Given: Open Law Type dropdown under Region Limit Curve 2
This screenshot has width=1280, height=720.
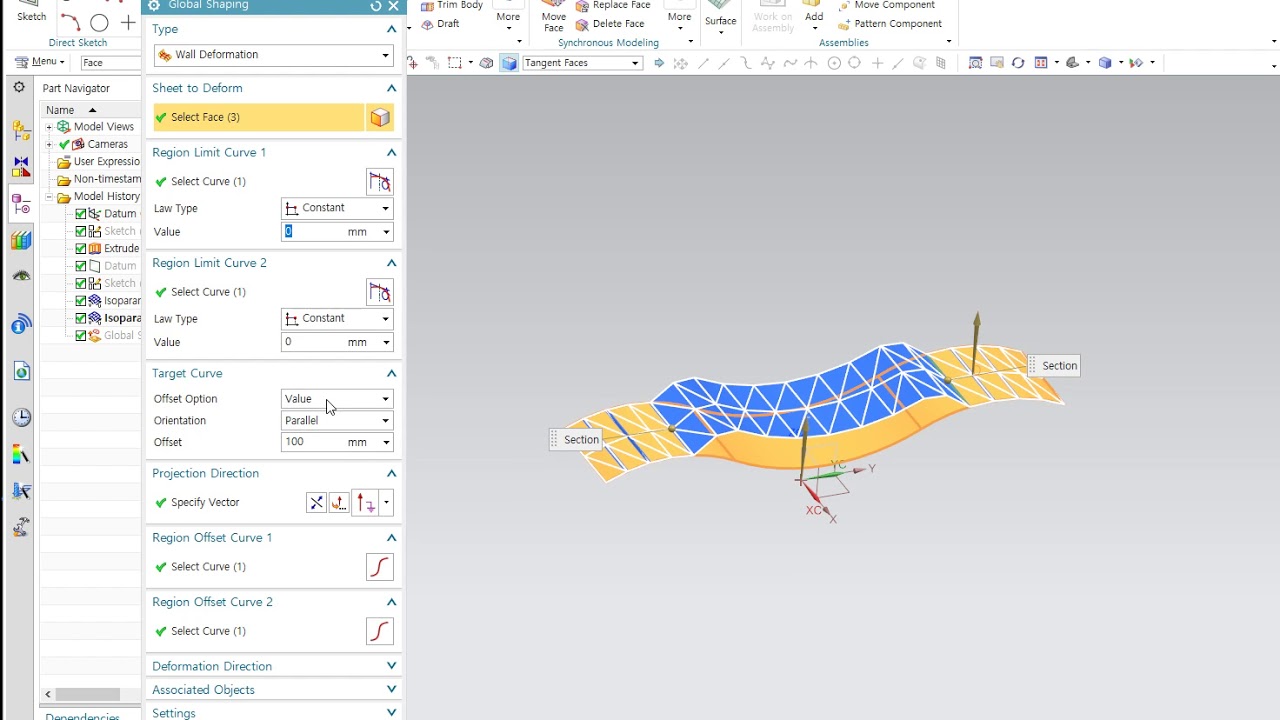Looking at the screenshot, I should 337,318.
